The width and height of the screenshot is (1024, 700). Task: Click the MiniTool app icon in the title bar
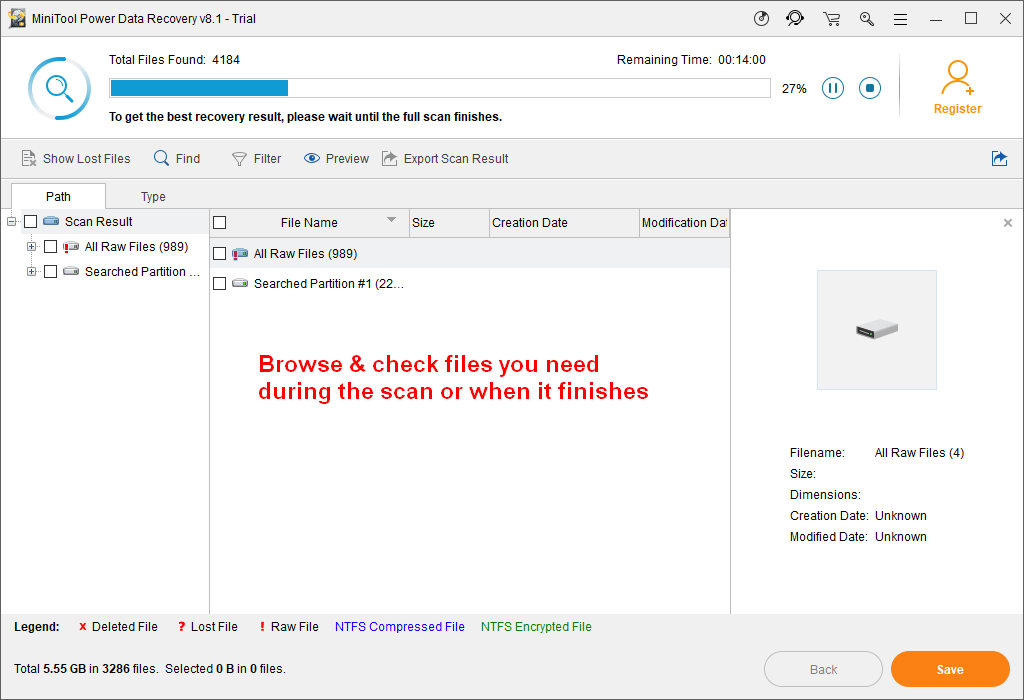[17, 18]
